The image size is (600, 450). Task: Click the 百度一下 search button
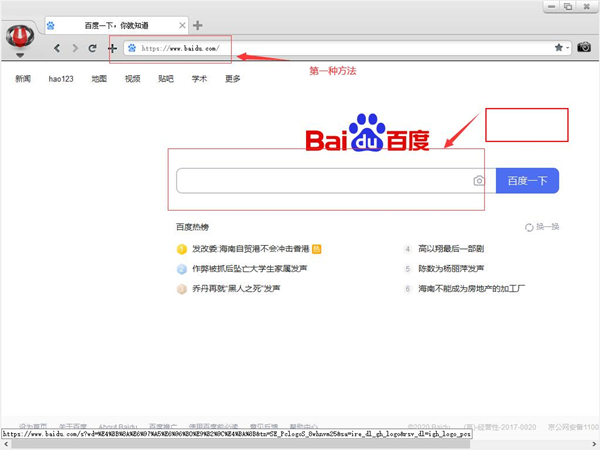pyautogui.click(x=527, y=181)
